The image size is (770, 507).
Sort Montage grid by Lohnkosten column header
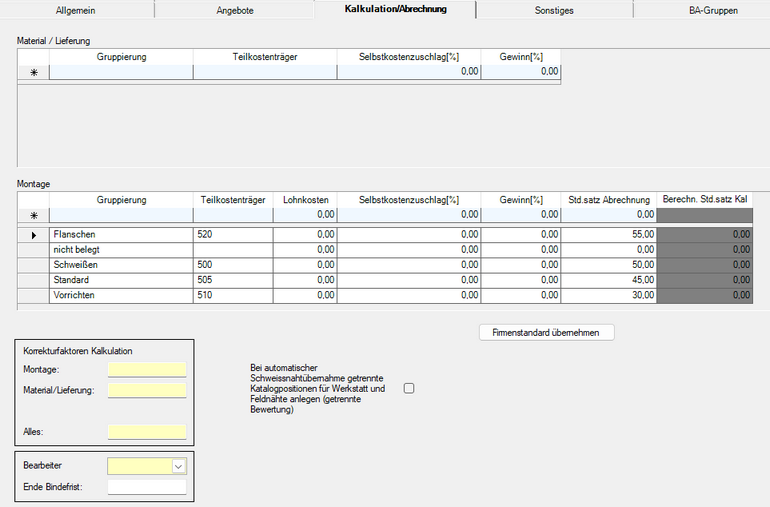(305, 200)
